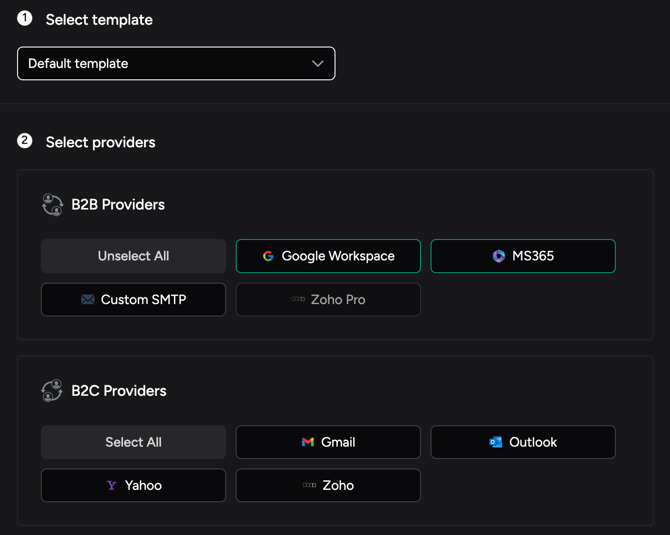Click the step 1 number badge
This screenshot has height=535, width=670.
pos(25,18)
